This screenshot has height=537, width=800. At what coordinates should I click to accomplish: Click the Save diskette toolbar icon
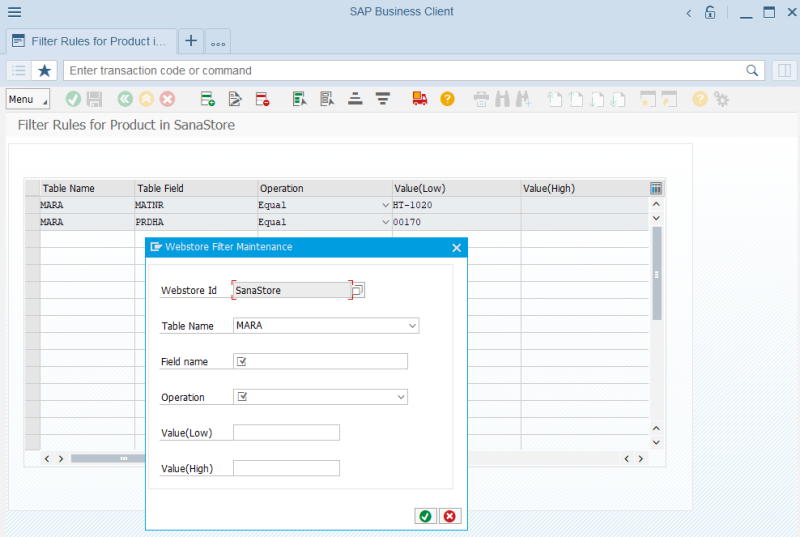pos(94,99)
